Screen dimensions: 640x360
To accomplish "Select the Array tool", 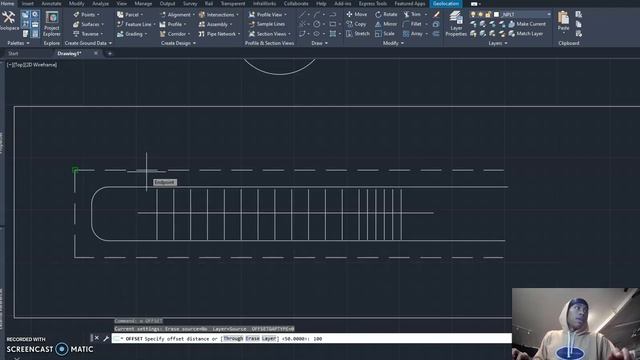I will (x=413, y=34).
